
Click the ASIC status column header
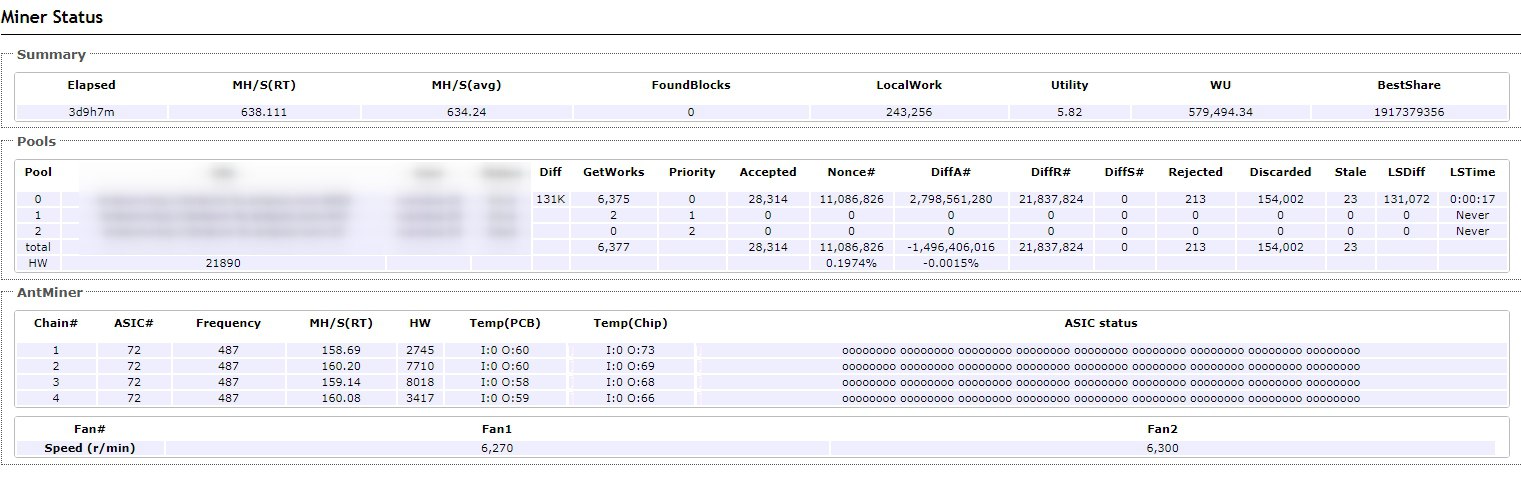(1101, 323)
